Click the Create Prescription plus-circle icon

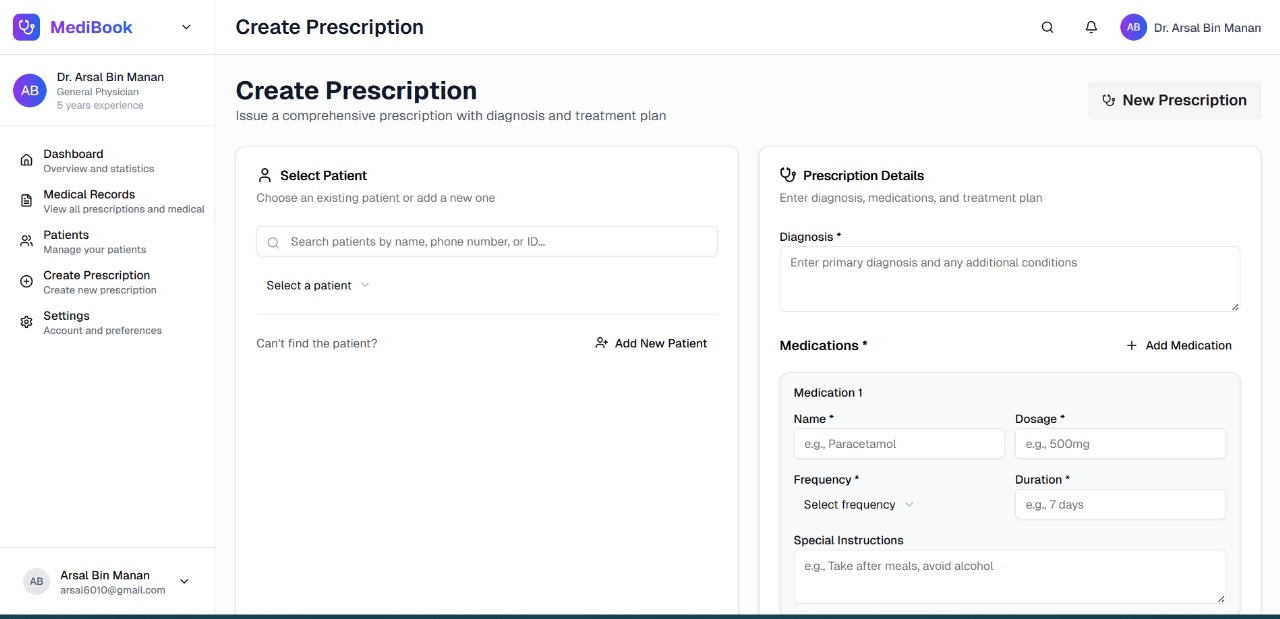(27, 282)
